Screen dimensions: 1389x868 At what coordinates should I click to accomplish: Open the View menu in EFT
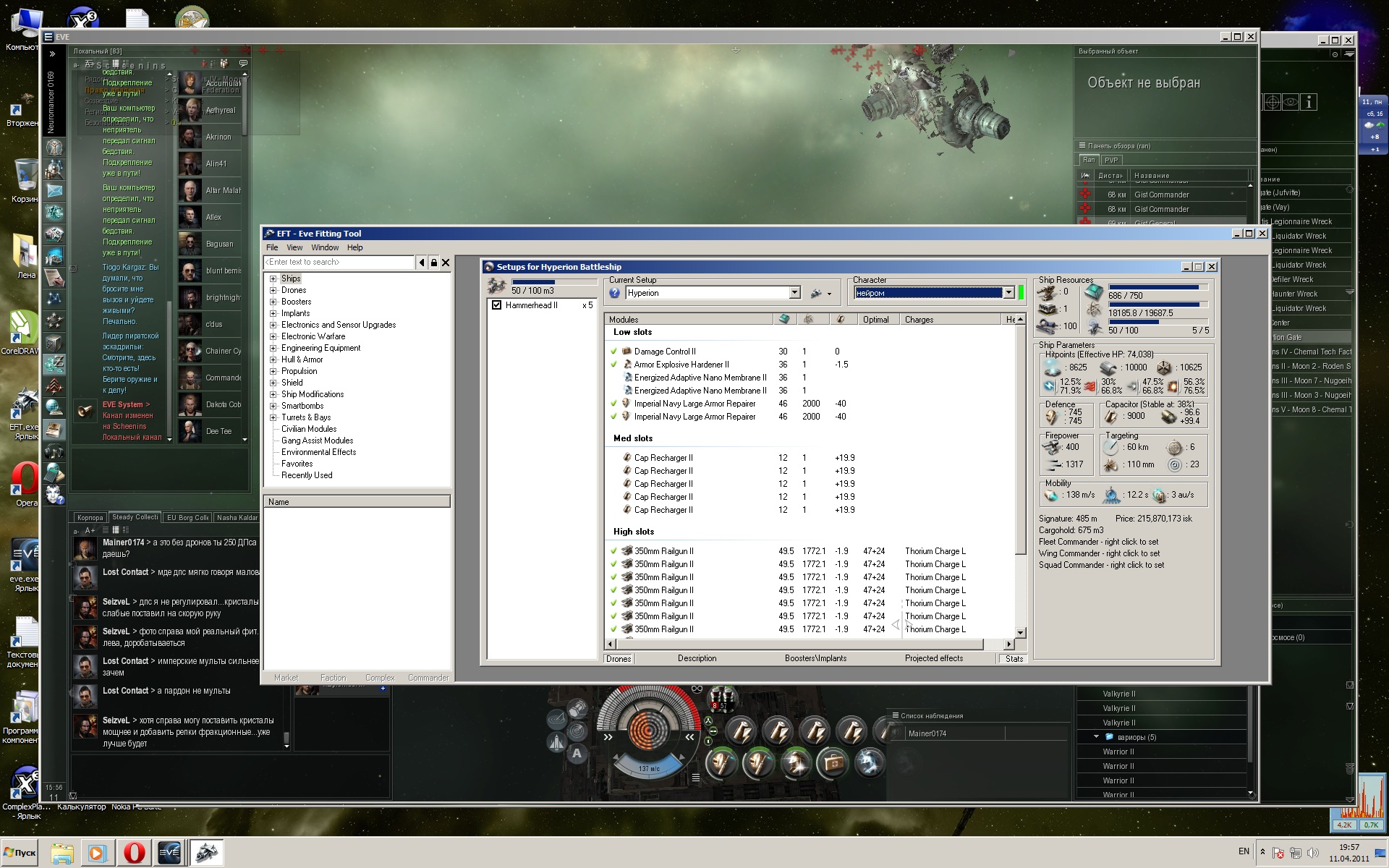click(x=294, y=247)
